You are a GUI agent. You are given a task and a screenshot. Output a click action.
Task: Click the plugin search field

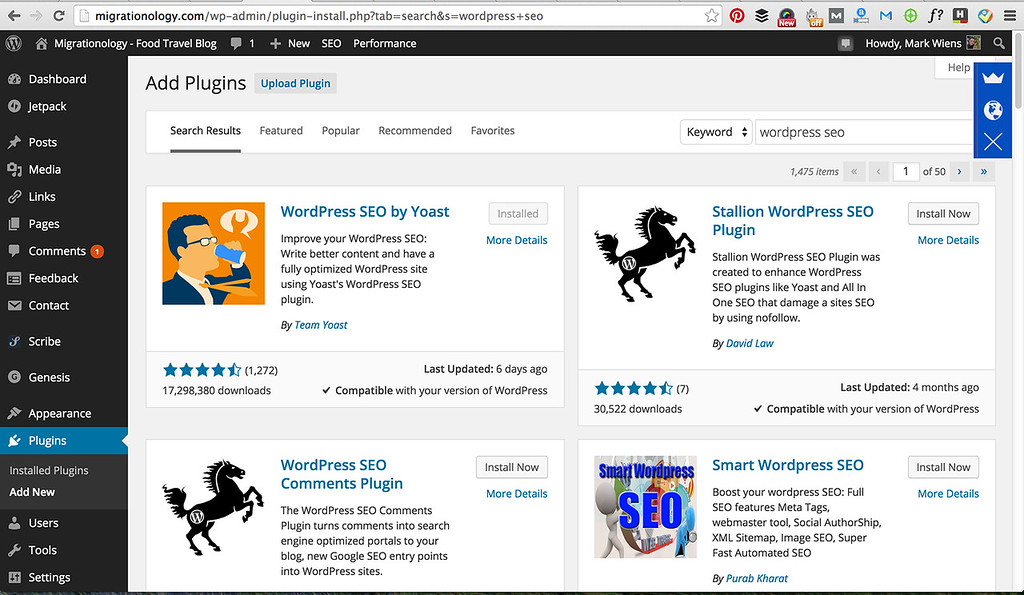pos(864,132)
